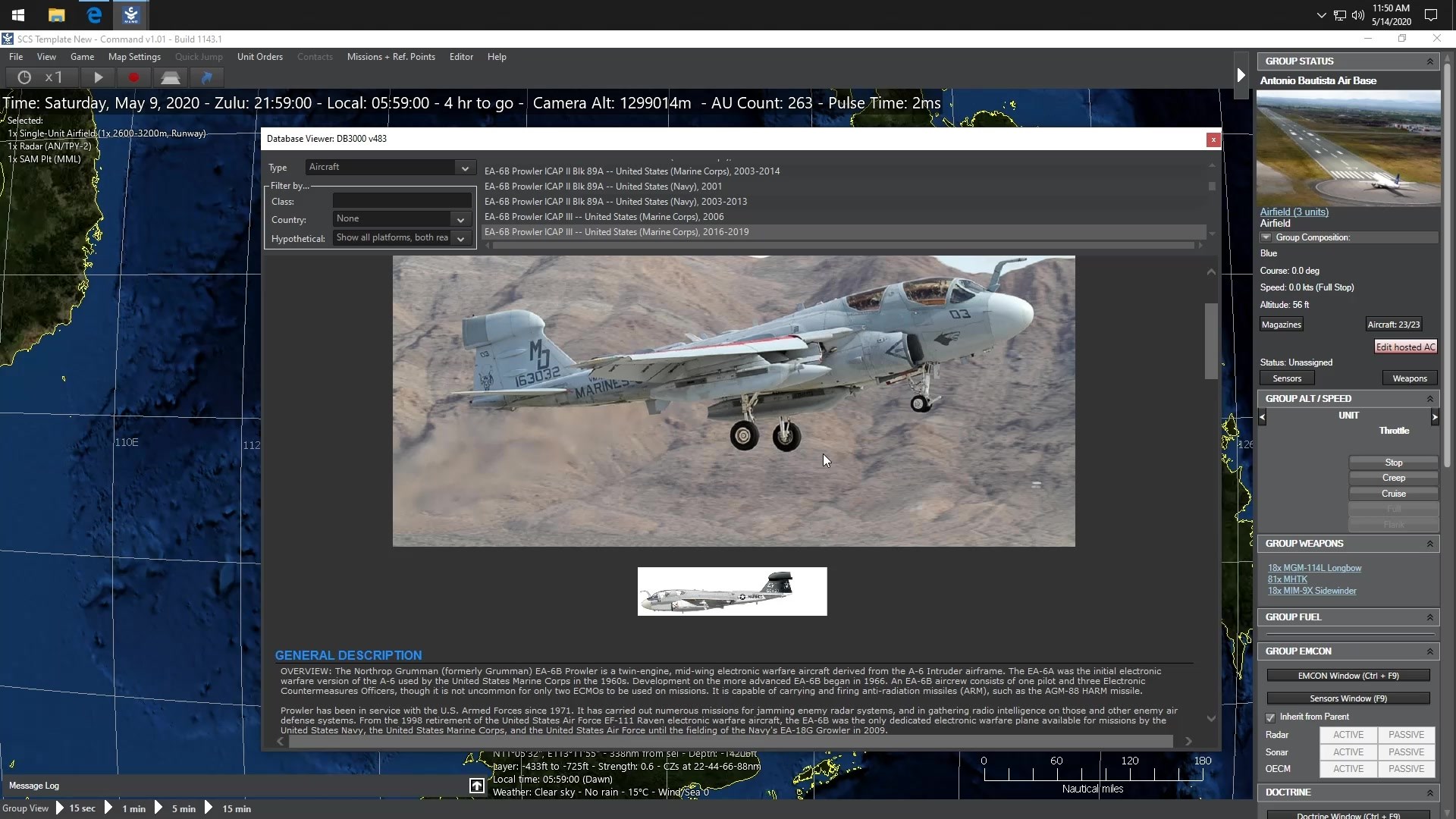Click the Command app icon in taskbar
Image resolution: width=1456 pixels, height=819 pixels.
click(x=131, y=14)
